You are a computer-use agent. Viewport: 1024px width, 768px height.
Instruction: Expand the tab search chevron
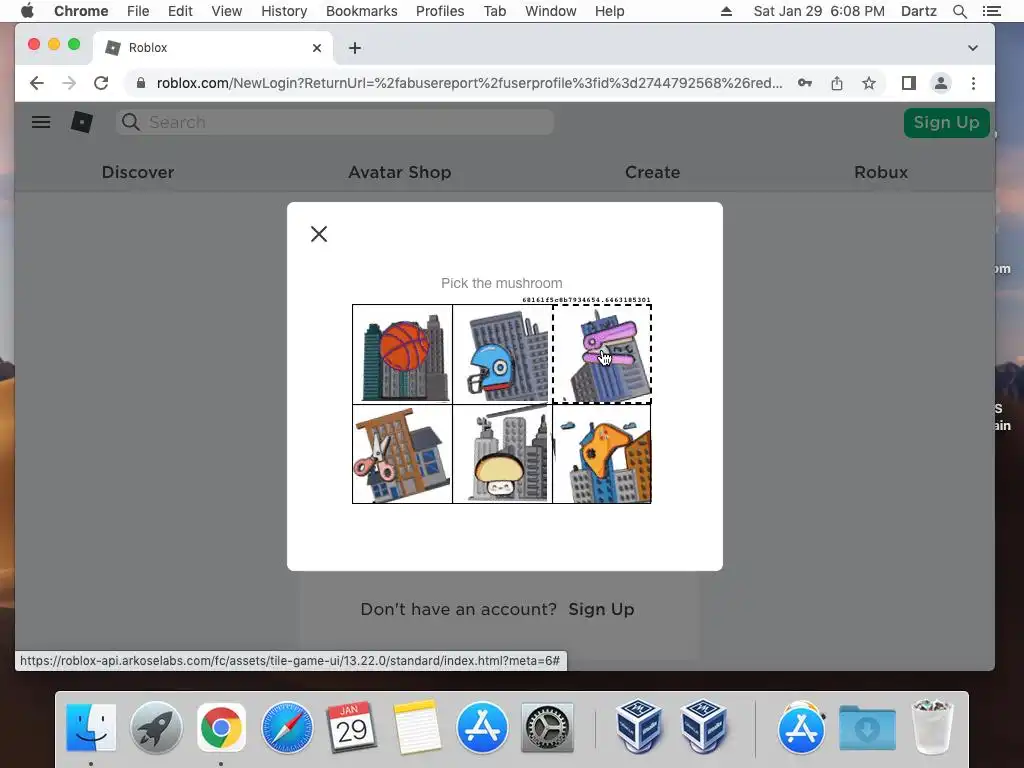point(972,48)
